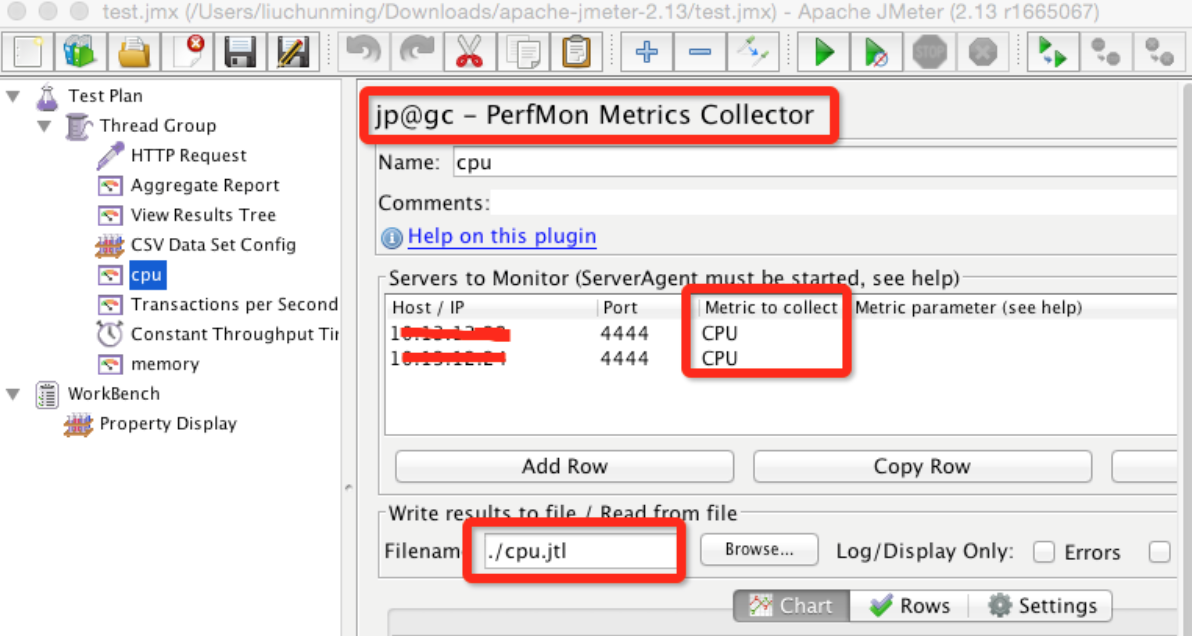Select Transactions per Second in tree

pyautogui.click(x=234, y=304)
